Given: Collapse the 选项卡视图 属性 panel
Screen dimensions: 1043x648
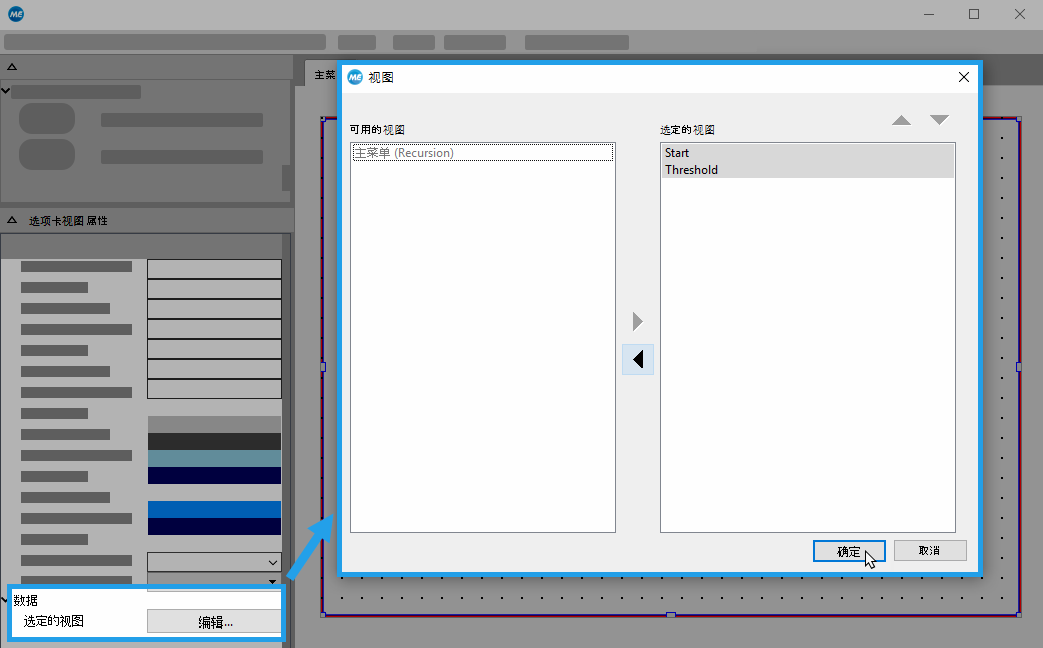Looking at the screenshot, I should pyautogui.click(x=13, y=220).
